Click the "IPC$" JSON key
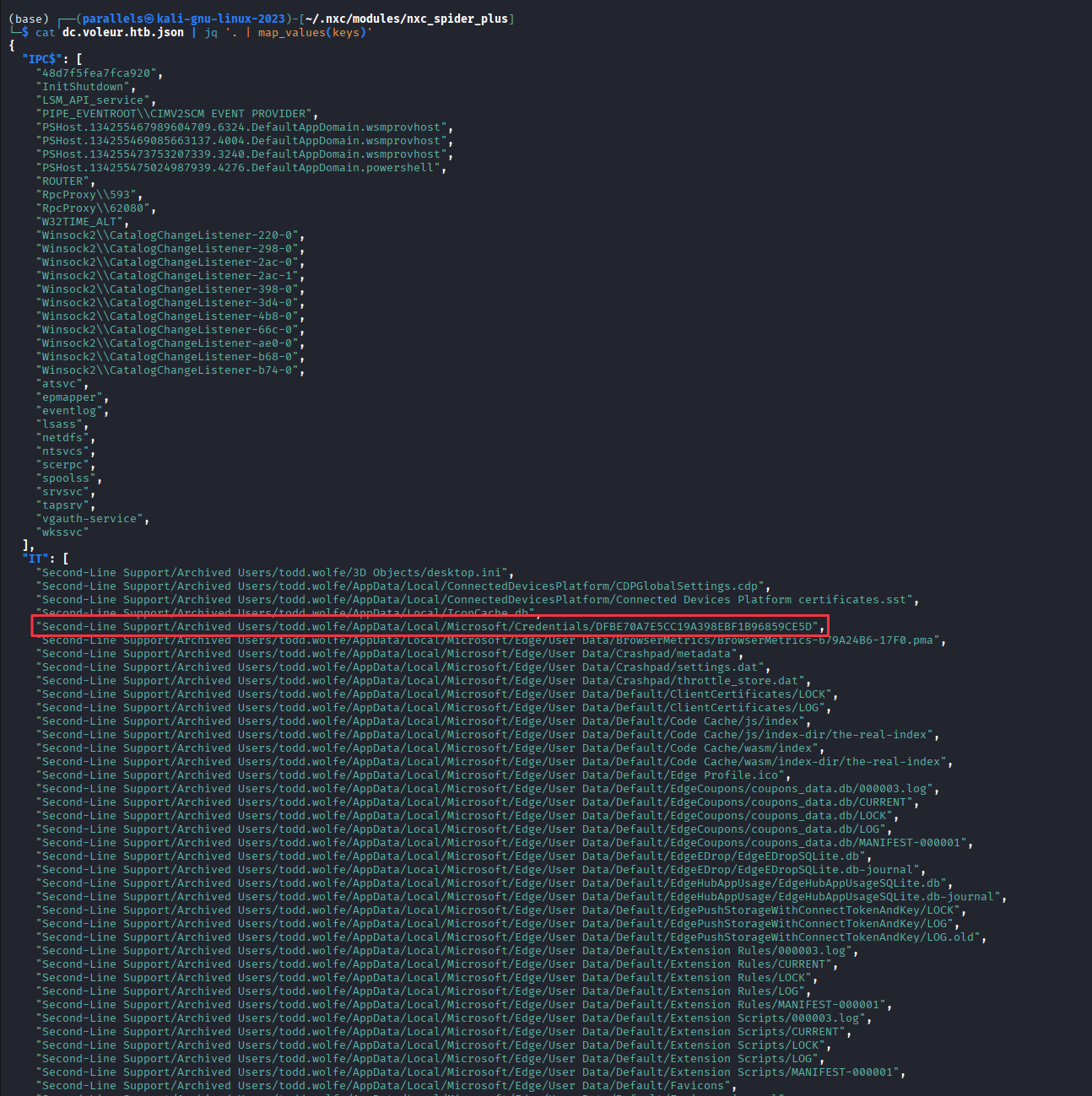 coord(42,59)
